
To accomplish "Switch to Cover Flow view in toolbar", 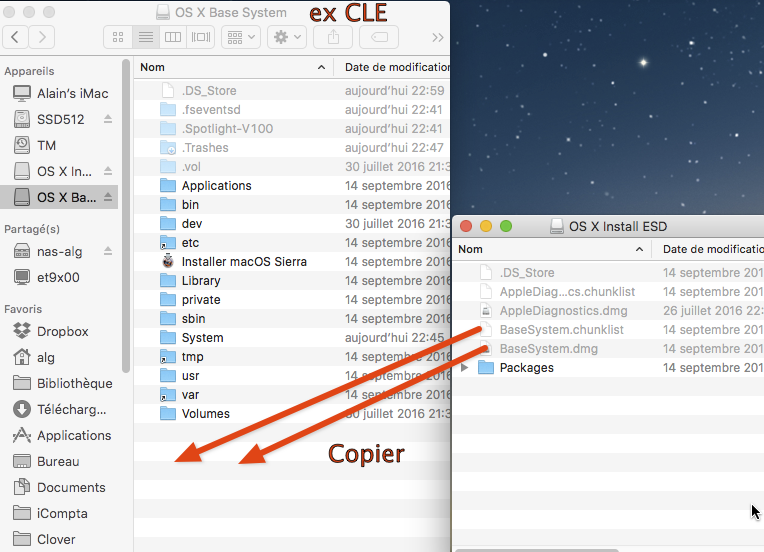I will tap(201, 37).
